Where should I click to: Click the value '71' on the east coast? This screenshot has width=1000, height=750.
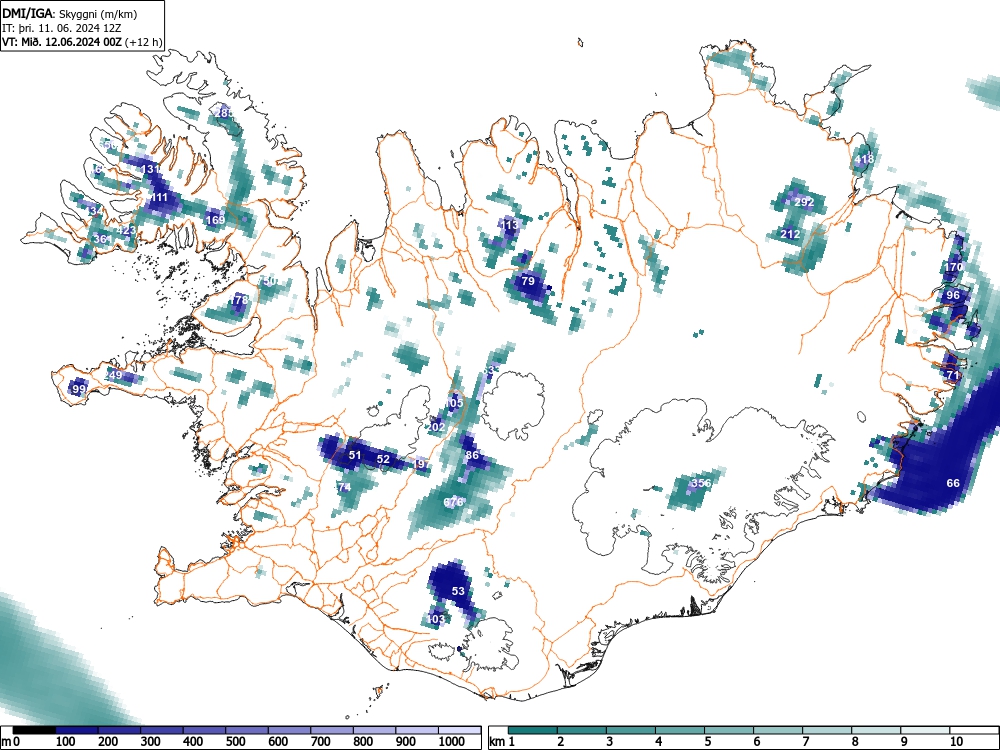(953, 376)
